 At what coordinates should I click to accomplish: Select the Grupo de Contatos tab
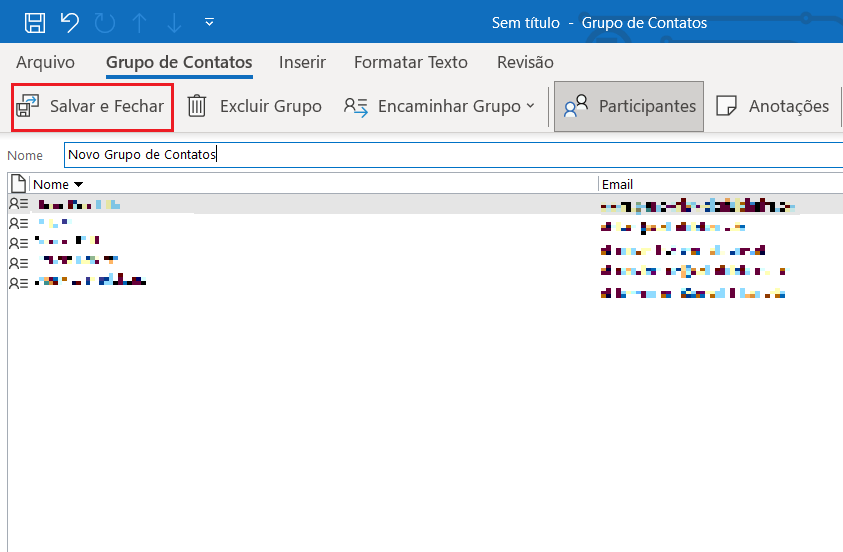click(179, 62)
